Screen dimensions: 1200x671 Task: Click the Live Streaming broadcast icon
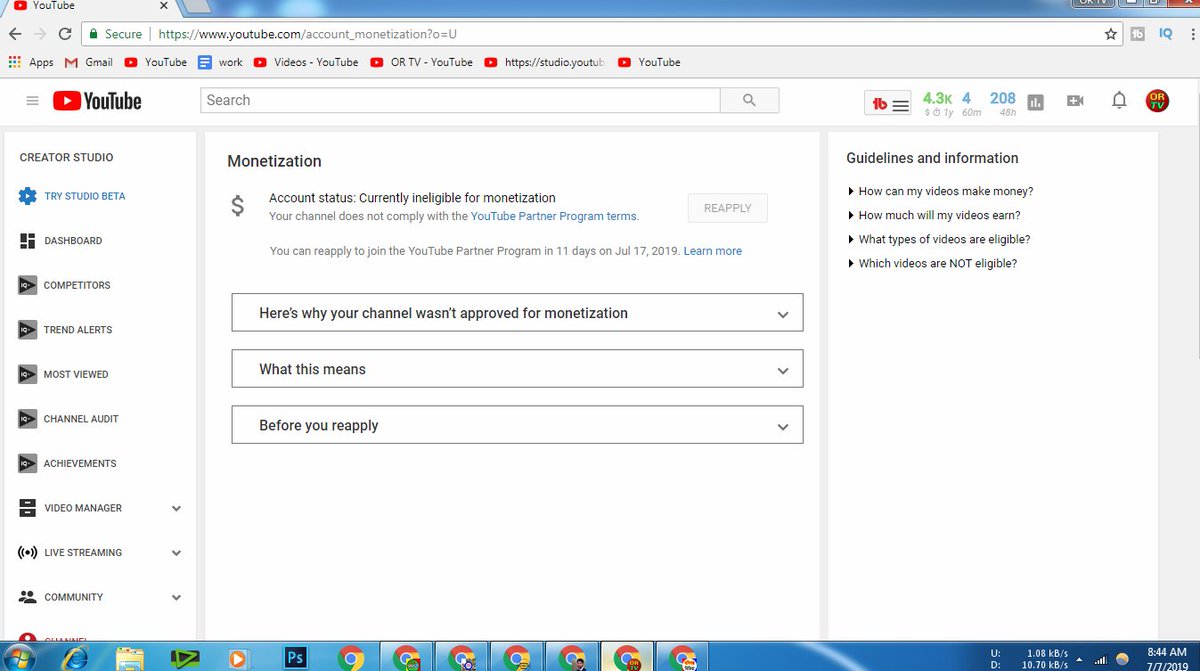[x=27, y=553]
